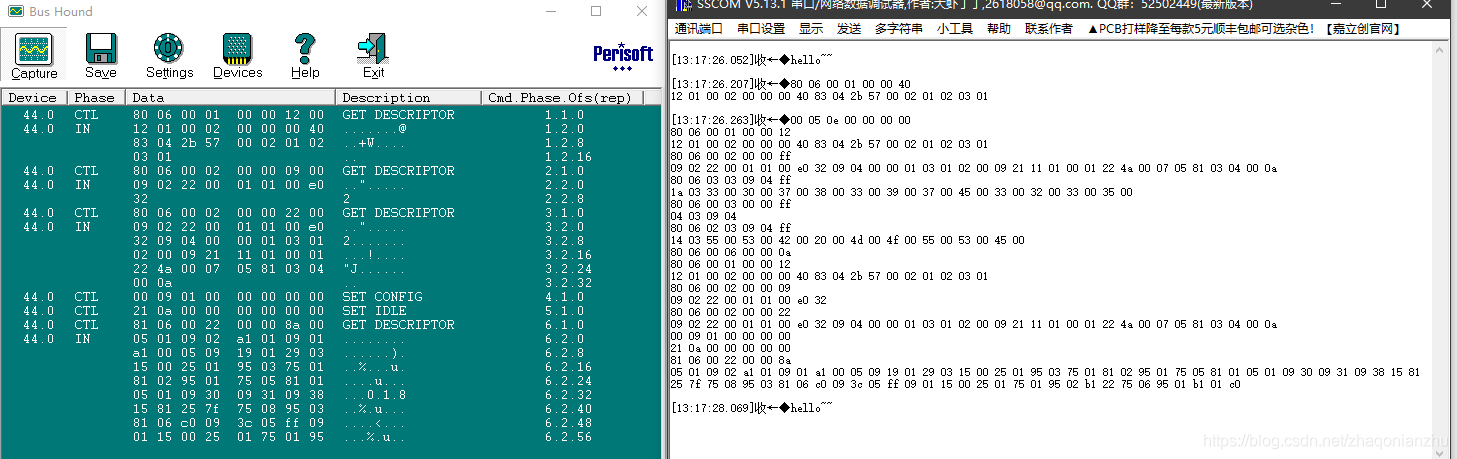
Task: Select GET DESCRIPTOR row at offset 1.1.0
Action: pyautogui.click(x=331, y=115)
